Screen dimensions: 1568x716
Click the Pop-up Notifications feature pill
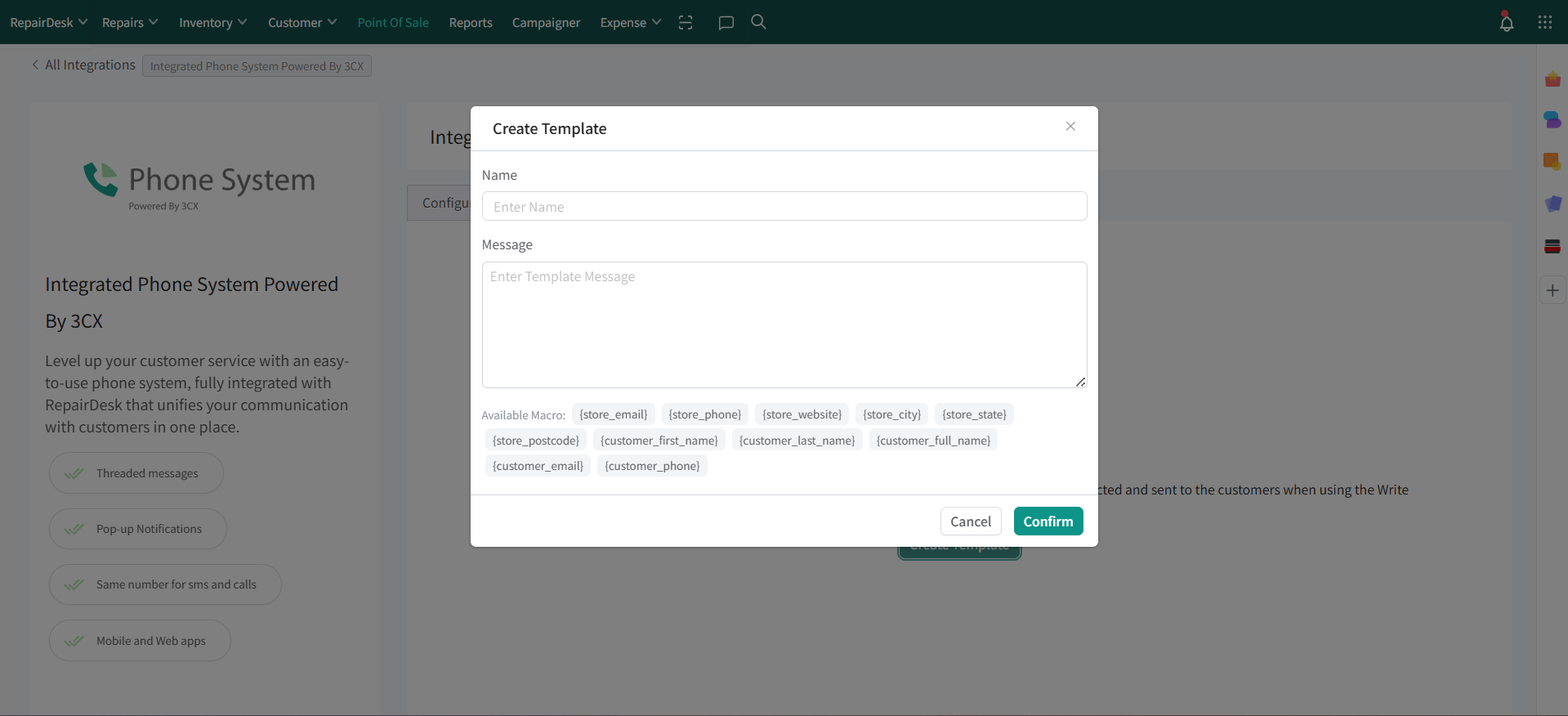coord(138,529)
